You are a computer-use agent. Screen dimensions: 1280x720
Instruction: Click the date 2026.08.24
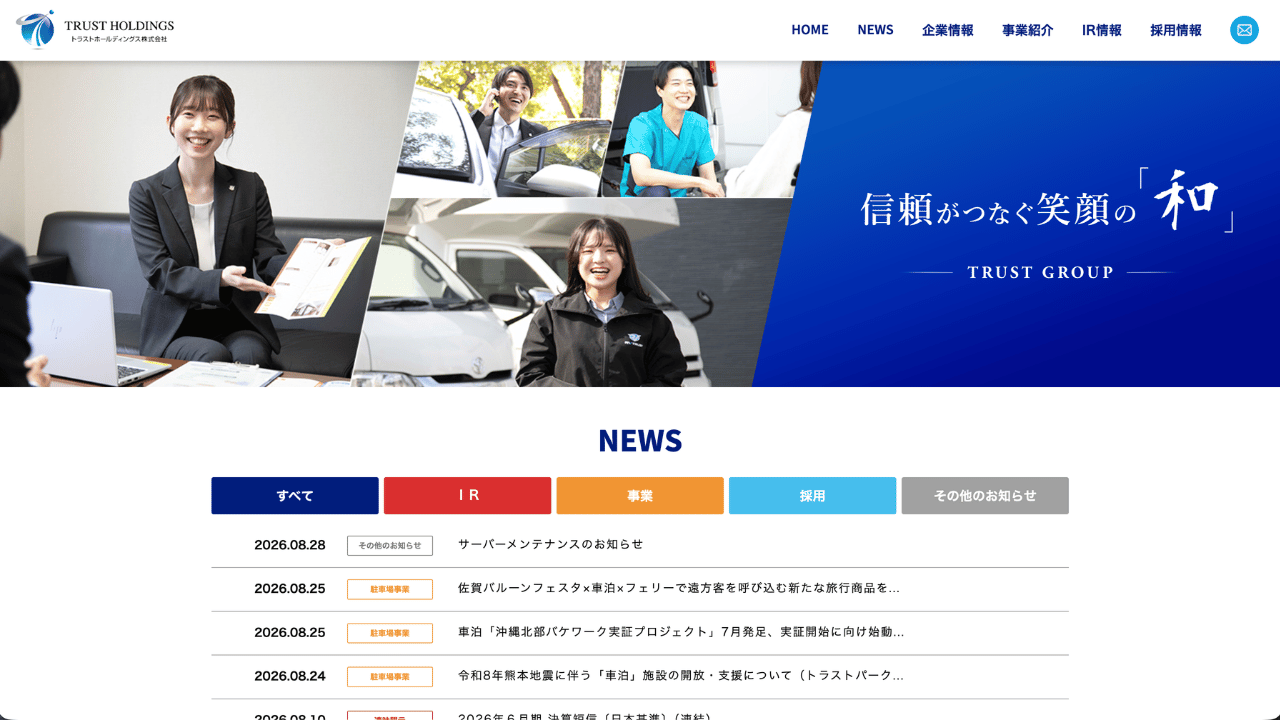(290, 676)
